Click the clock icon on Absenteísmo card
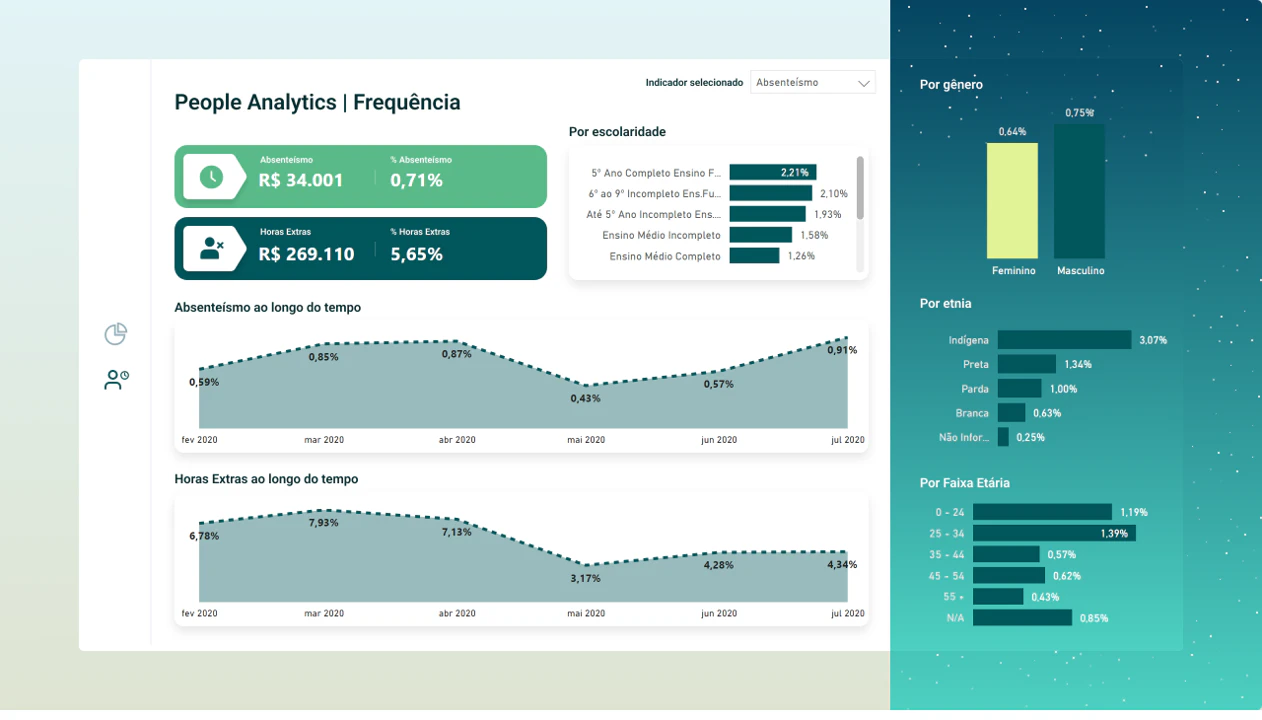1262x720 pixels. click(211, 177)
